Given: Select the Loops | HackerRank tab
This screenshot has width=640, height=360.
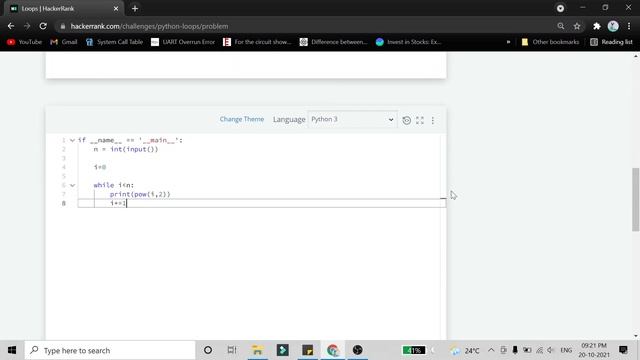Looking at the screenshot, I should [63, 9].
